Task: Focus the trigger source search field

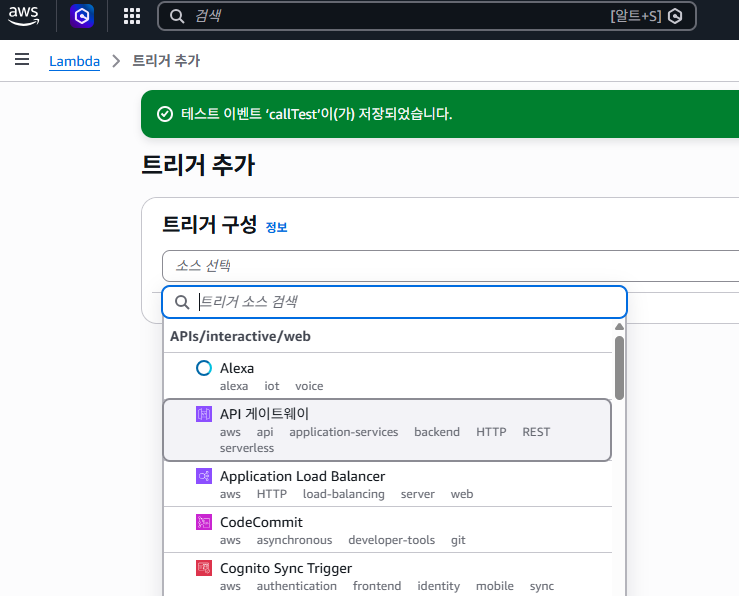Action: (394, 302)
